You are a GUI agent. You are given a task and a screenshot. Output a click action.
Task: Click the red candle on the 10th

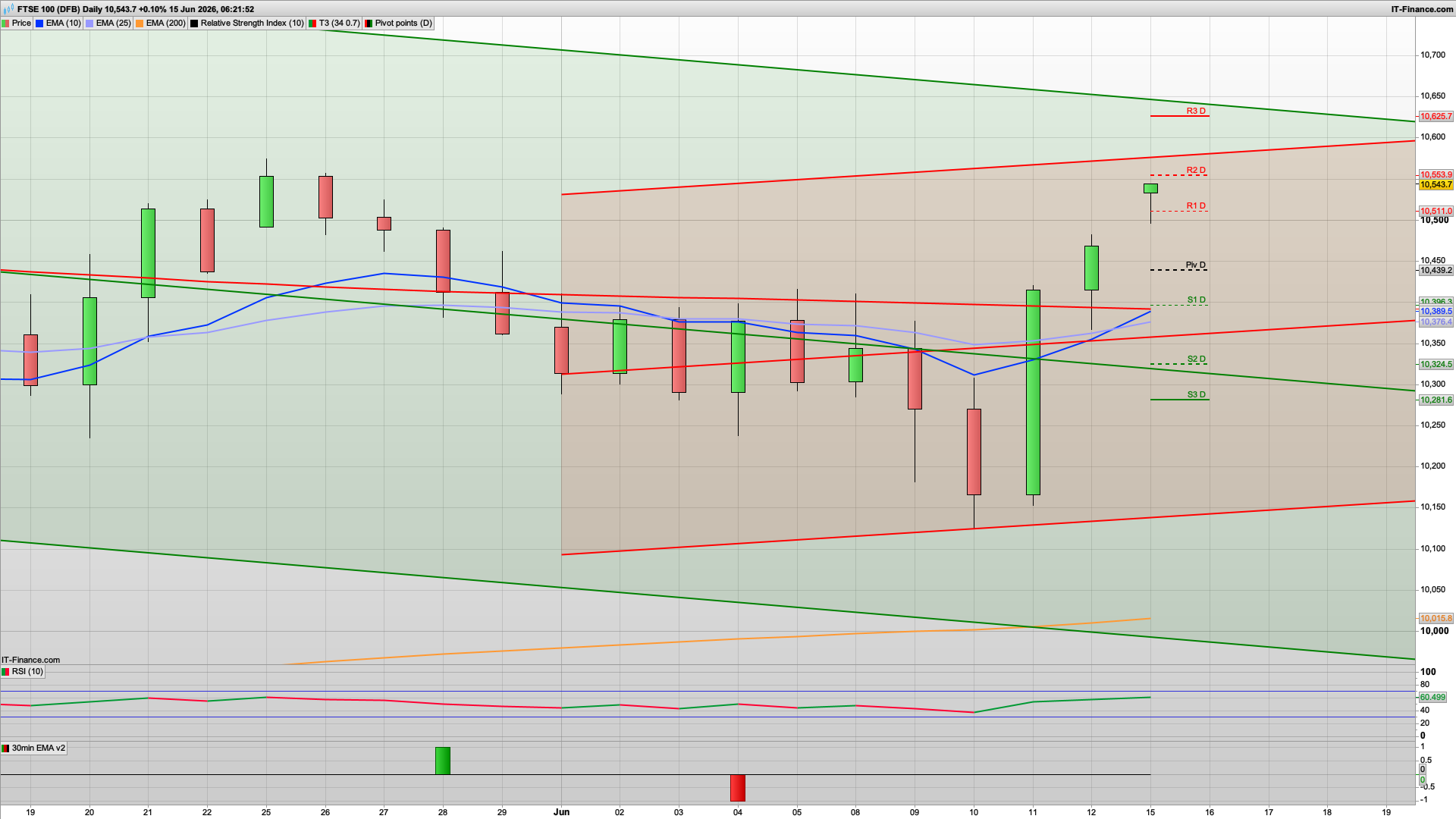[x=974, y=452]
